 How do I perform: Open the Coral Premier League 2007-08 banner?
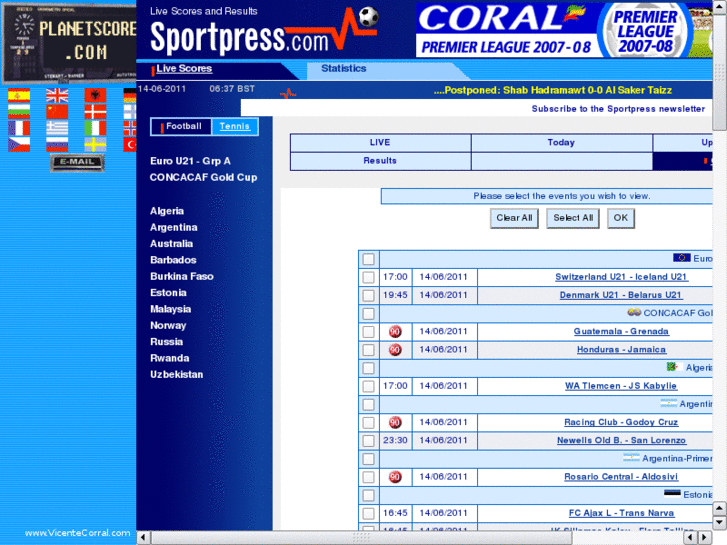[x=564, y=30]
